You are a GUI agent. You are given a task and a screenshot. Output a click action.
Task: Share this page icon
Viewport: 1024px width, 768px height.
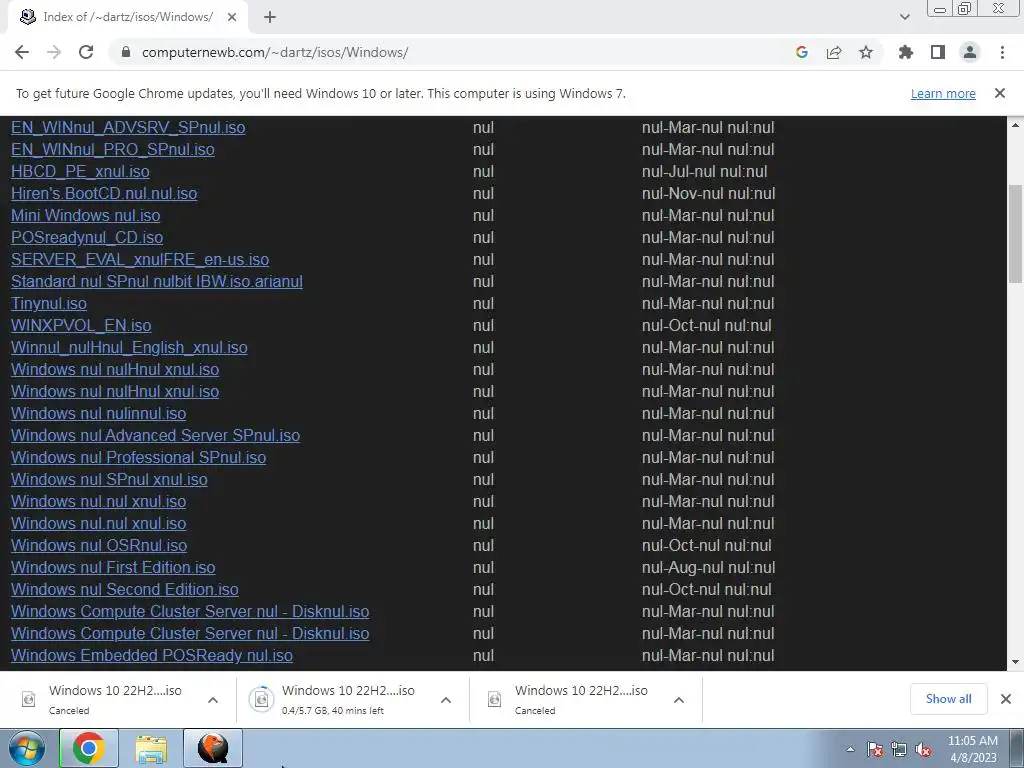834,52
